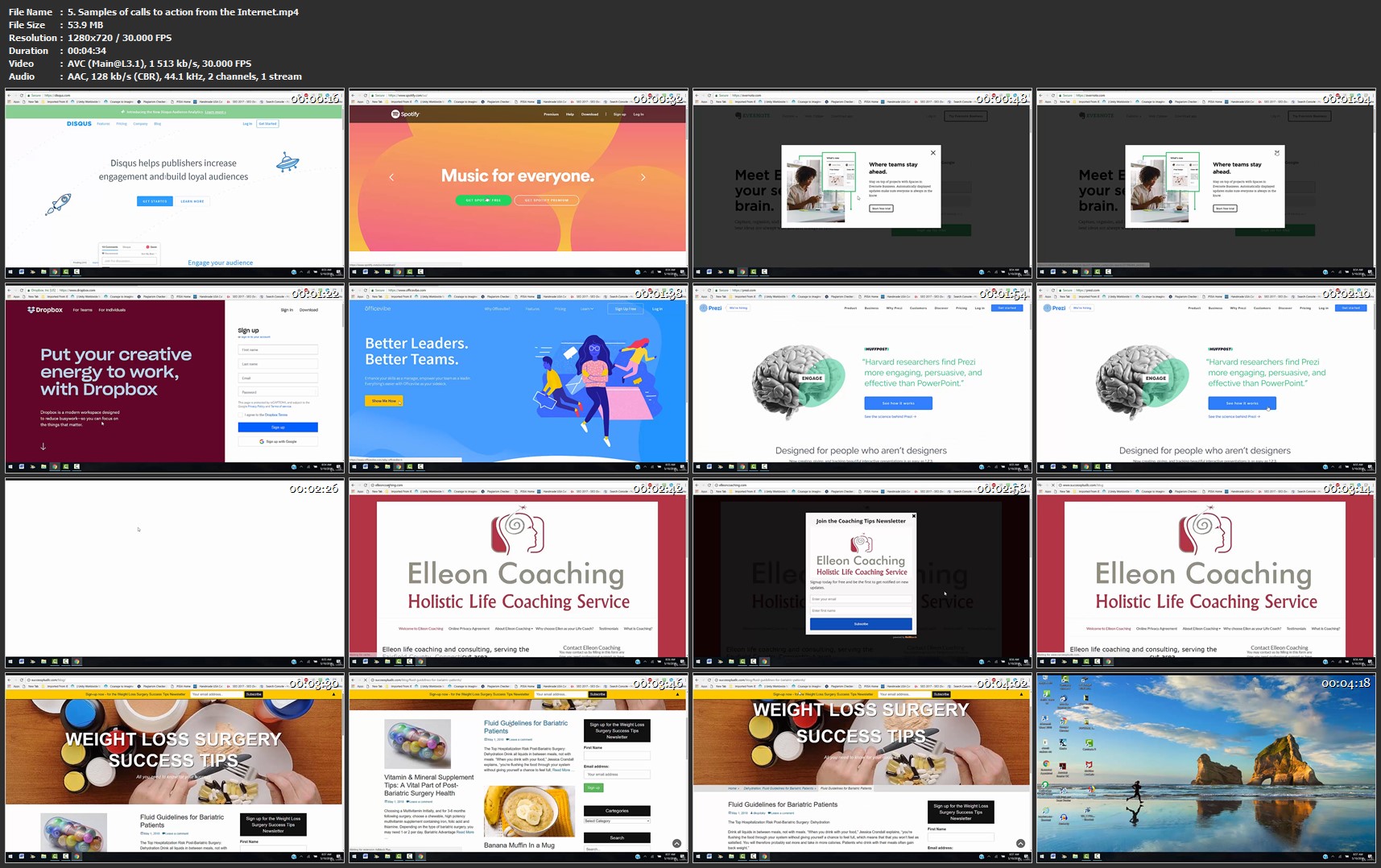Image resolution: width=1381 pixels, height=868 pixels.
Task: Click the Learn More button in the Disqus frame
Action: pos(192,201)
